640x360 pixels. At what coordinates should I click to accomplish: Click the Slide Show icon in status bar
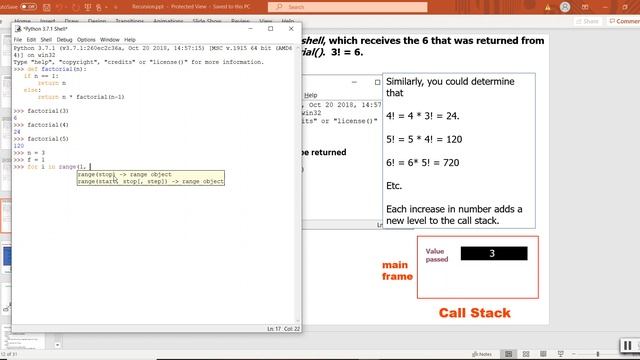point(560,354)
